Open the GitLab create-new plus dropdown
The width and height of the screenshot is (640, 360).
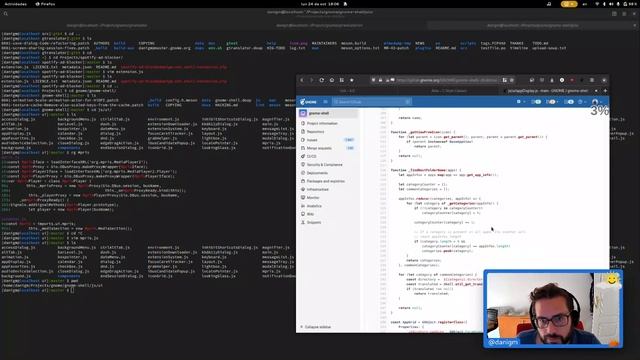click(520, 102)
